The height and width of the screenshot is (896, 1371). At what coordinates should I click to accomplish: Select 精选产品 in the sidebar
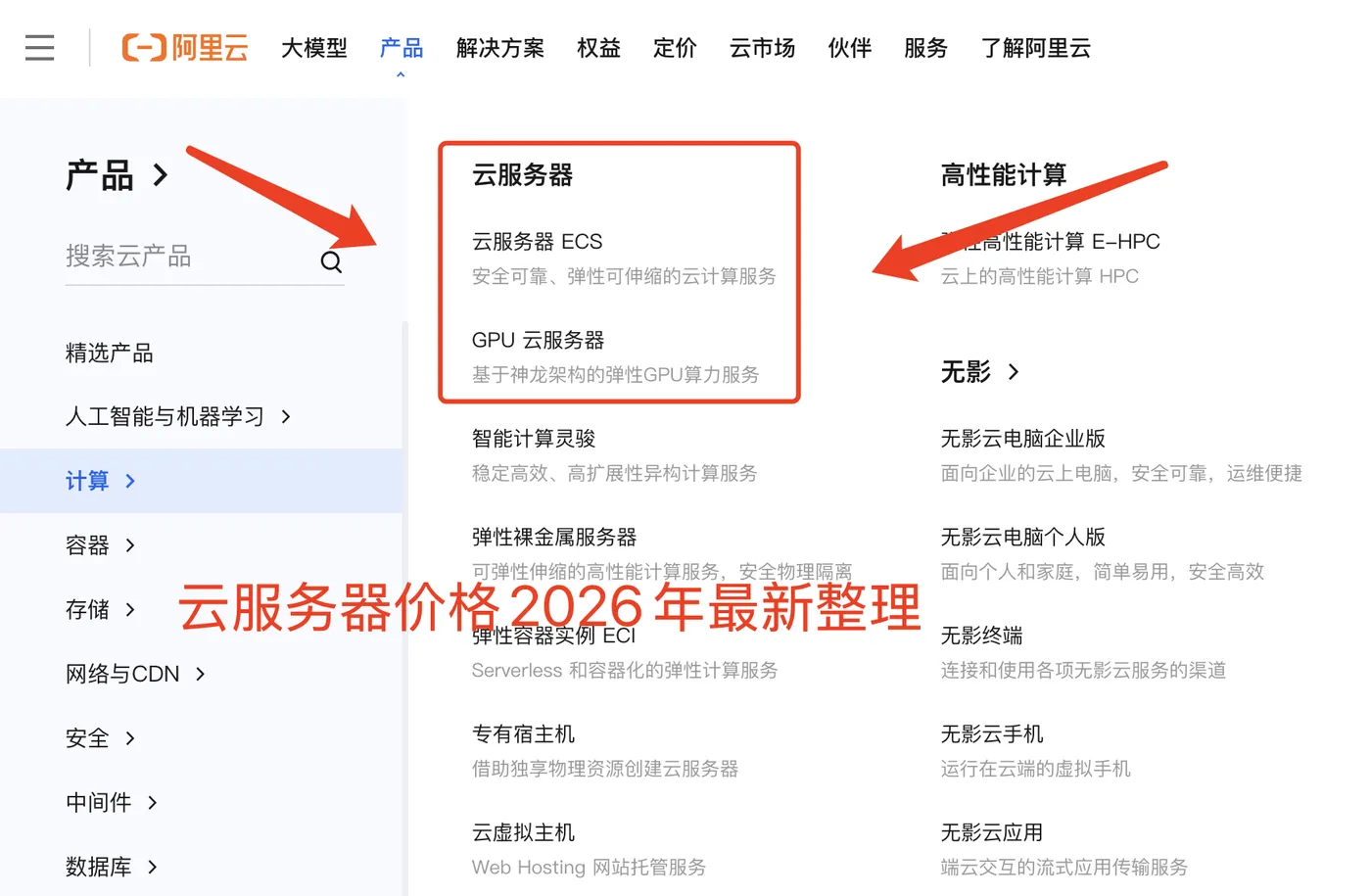(x=110, y=353)
